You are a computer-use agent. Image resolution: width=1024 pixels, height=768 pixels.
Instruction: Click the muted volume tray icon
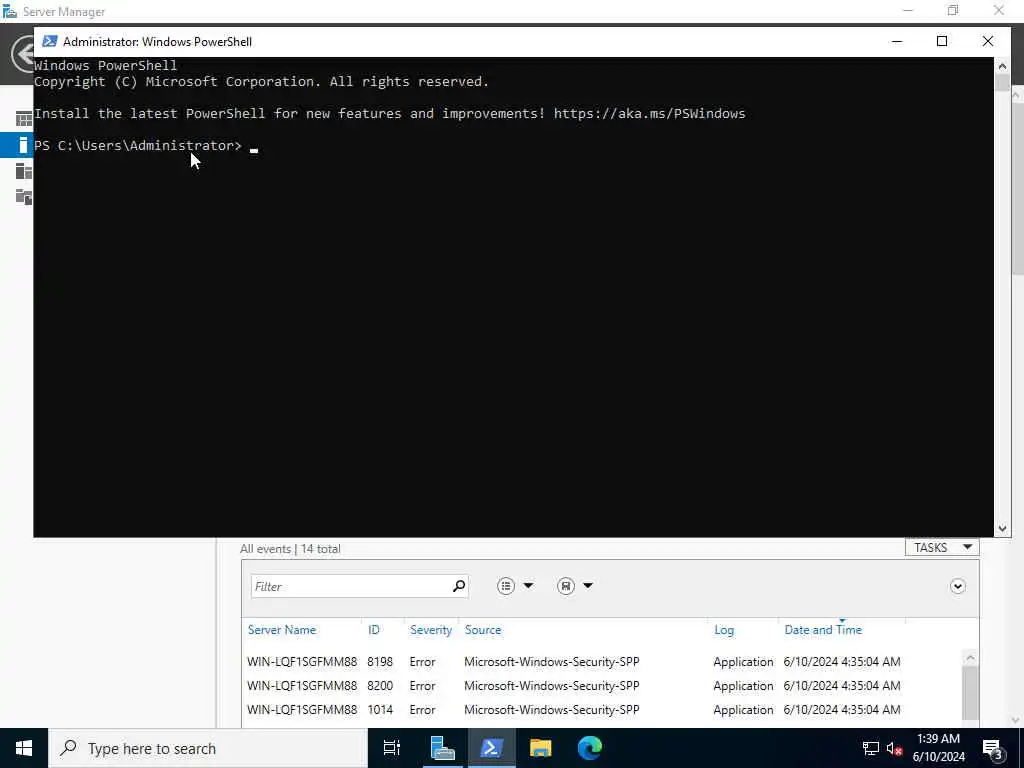[x=893, y=748]
